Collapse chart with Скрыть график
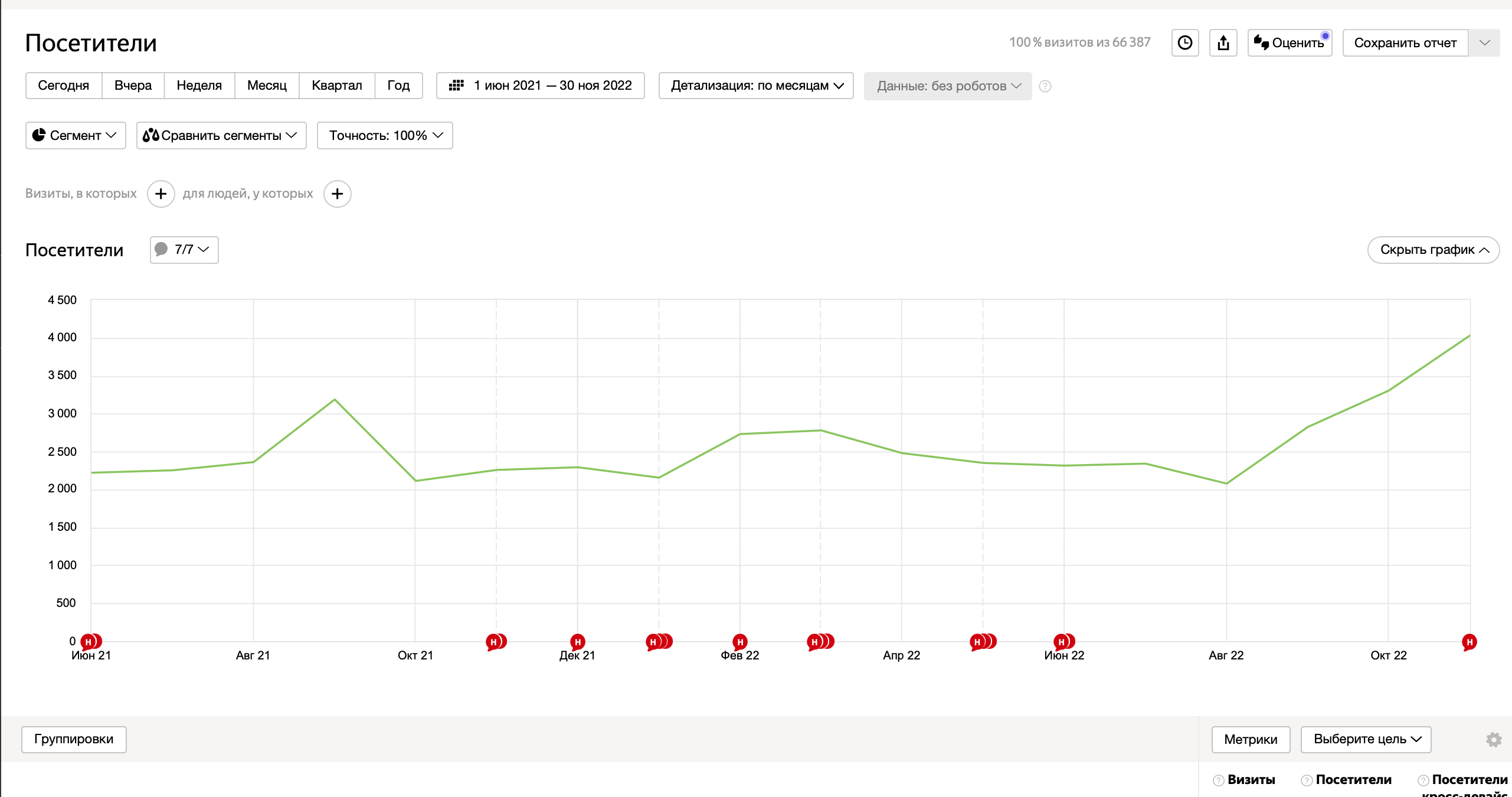 1434,250
